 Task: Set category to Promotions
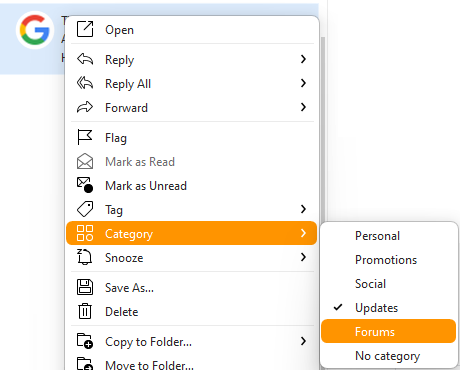[x=389, y=260]
